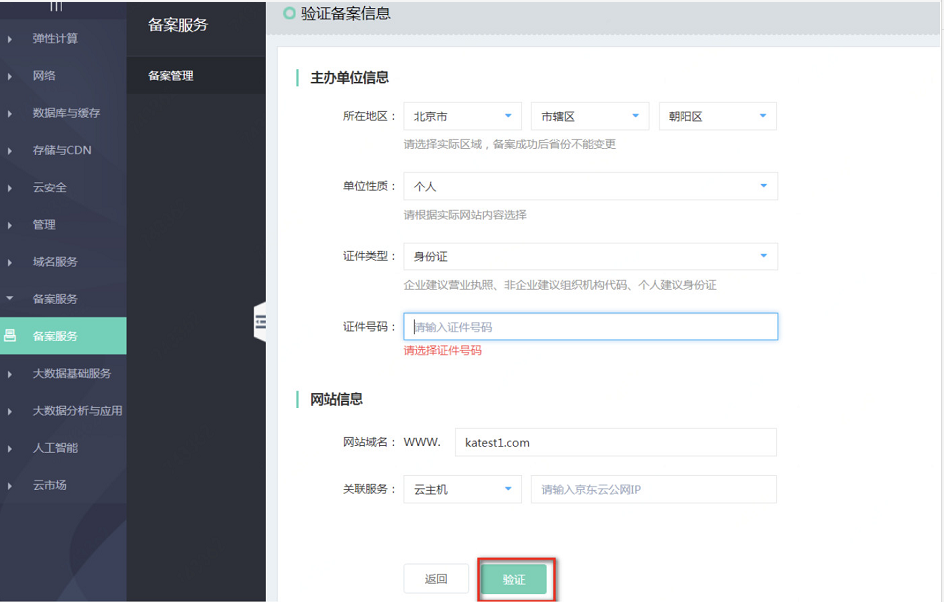Collapse the side panel using handle icon
Viewport: 944px width, 602px height.
[x=260, y=322]
